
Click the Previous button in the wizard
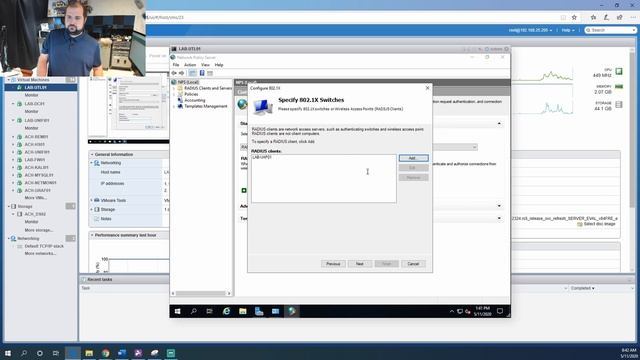click(x=333, y=264)
